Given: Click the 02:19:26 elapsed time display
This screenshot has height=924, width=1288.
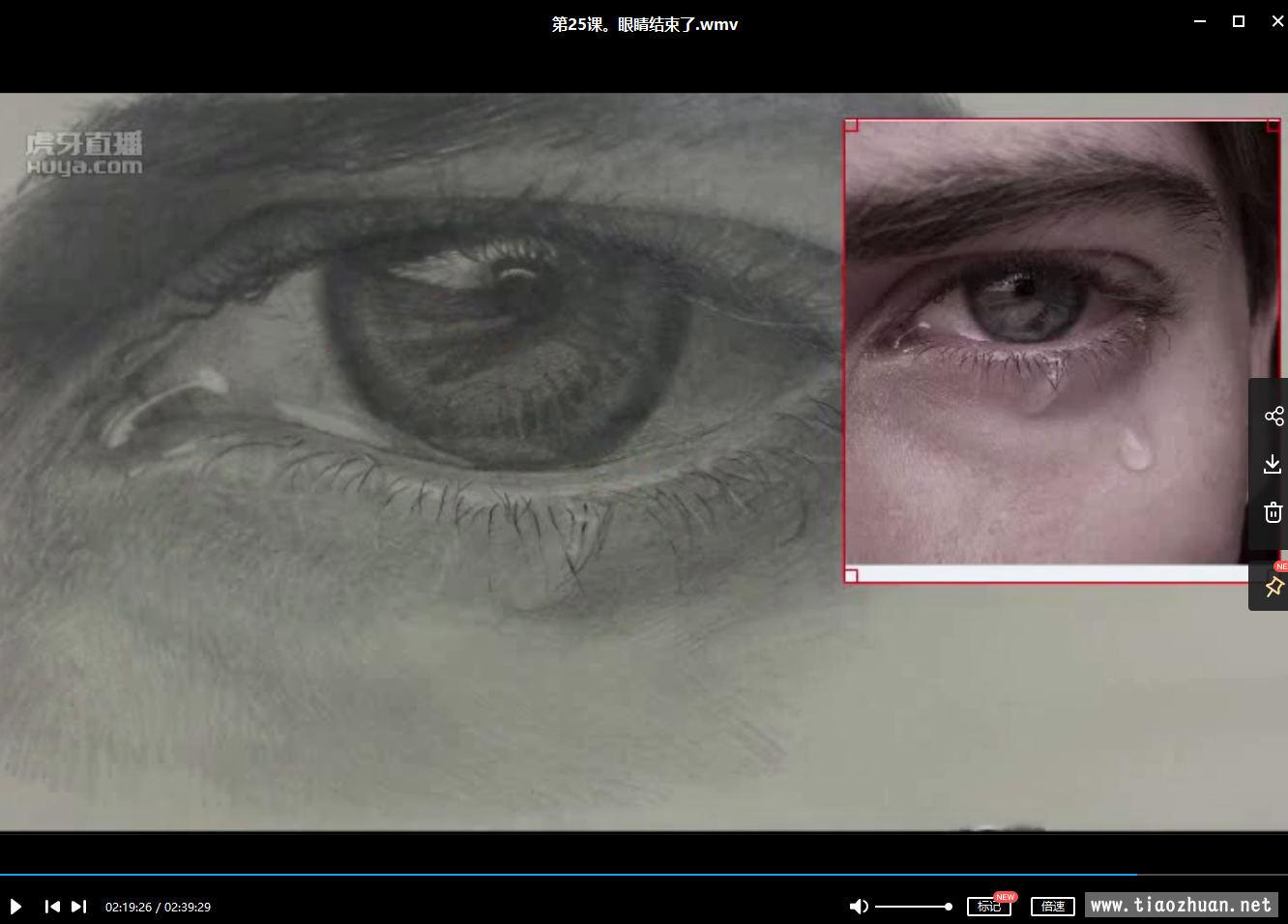Looking at the screenshot, I should coord(128,907).
